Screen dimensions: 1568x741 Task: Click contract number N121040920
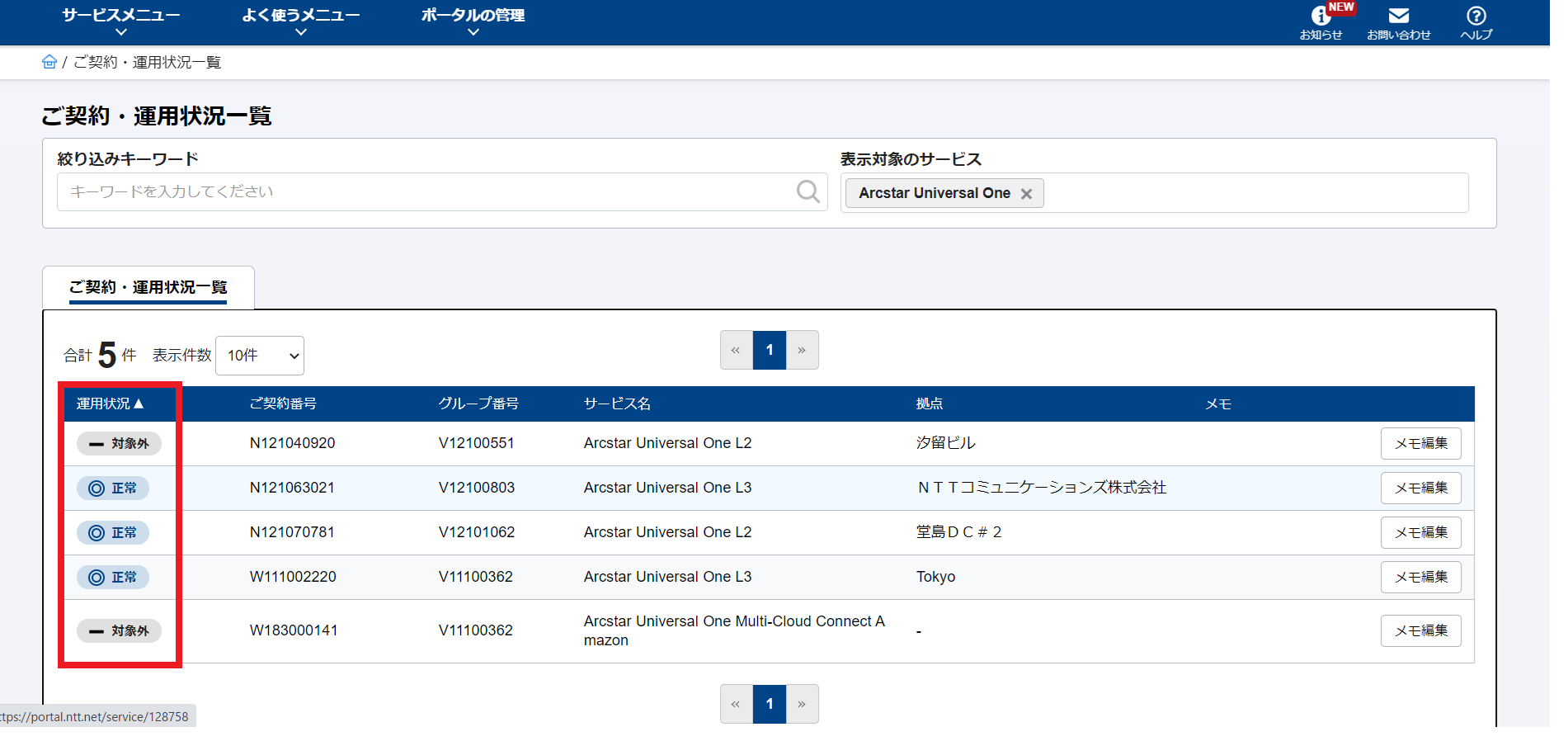click(x=292, y=443)
